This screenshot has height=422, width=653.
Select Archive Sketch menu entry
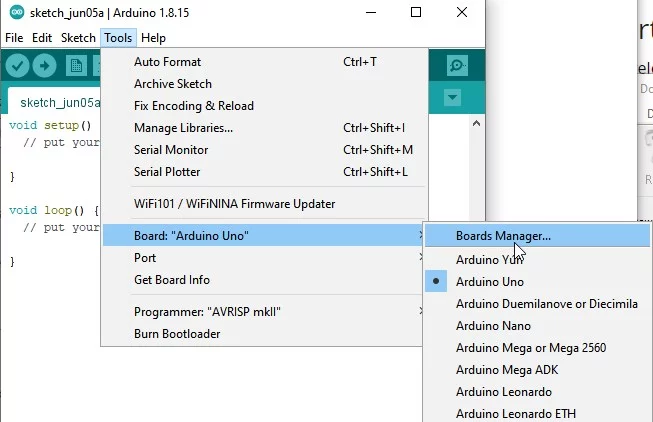[265, 84]
